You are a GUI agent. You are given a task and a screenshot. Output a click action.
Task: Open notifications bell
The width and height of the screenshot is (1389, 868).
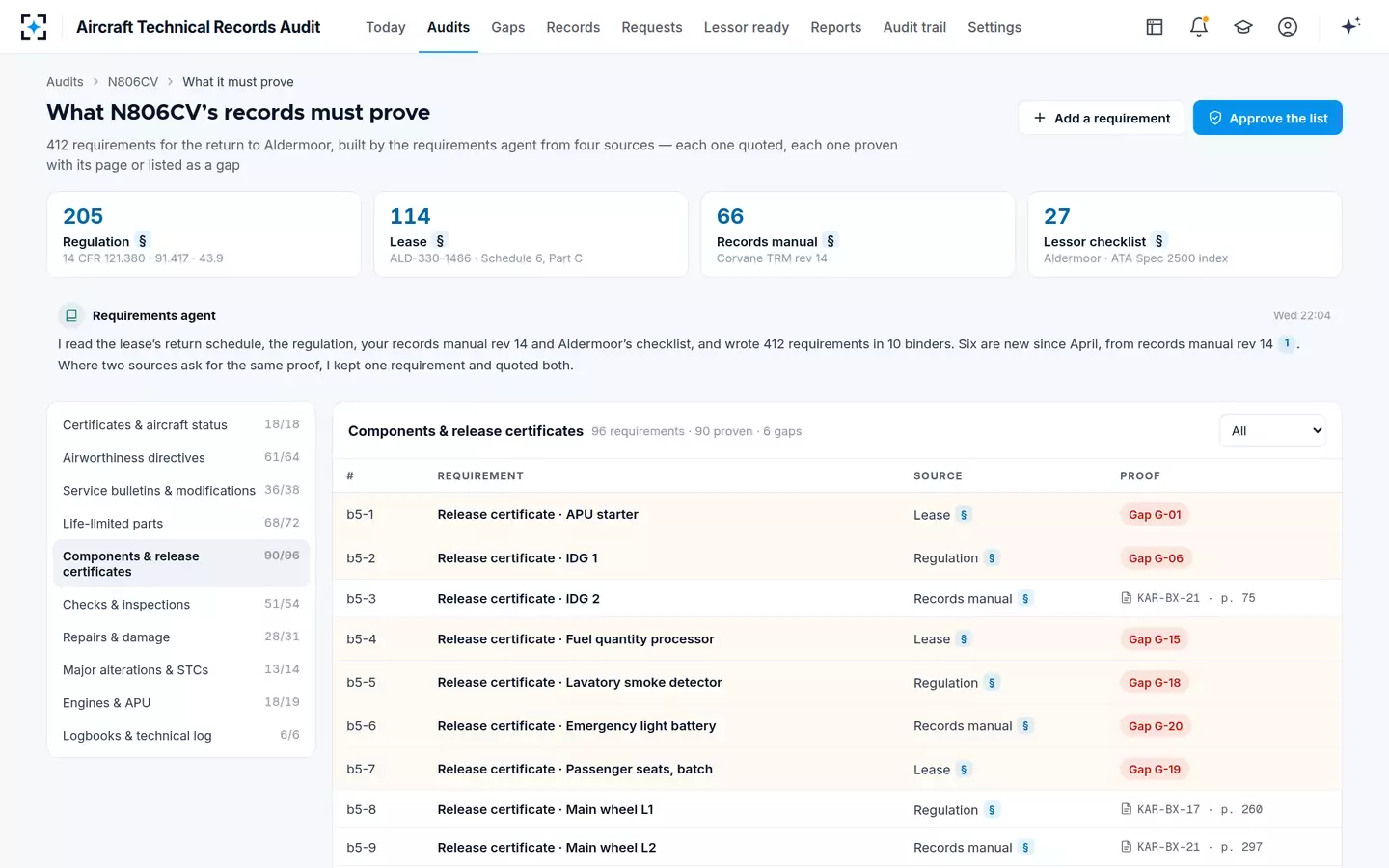click(1199, 27)
